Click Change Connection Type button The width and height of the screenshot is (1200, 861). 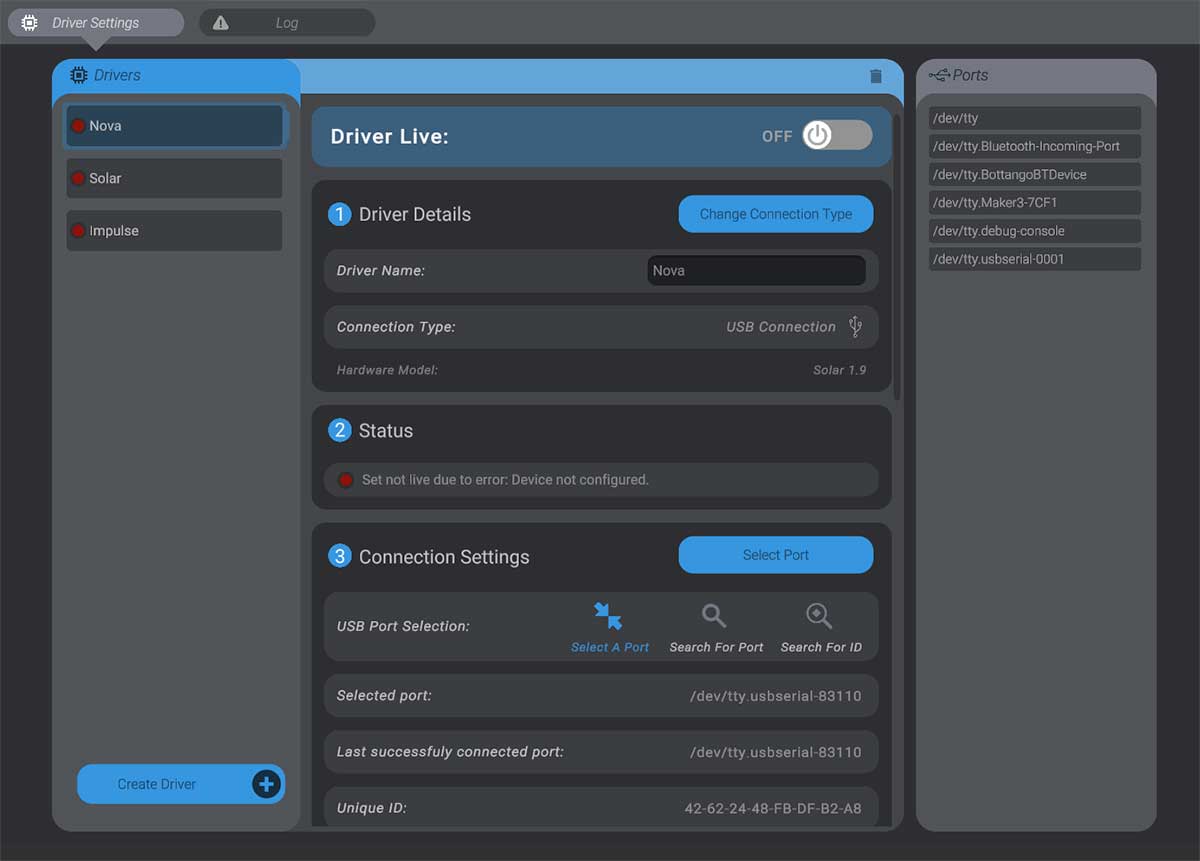(776, 214)
